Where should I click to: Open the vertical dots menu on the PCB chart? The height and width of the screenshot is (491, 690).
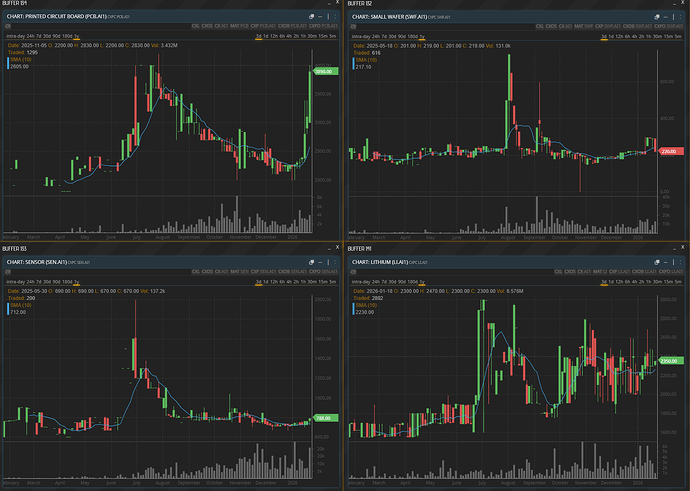[x=335, y=18]
